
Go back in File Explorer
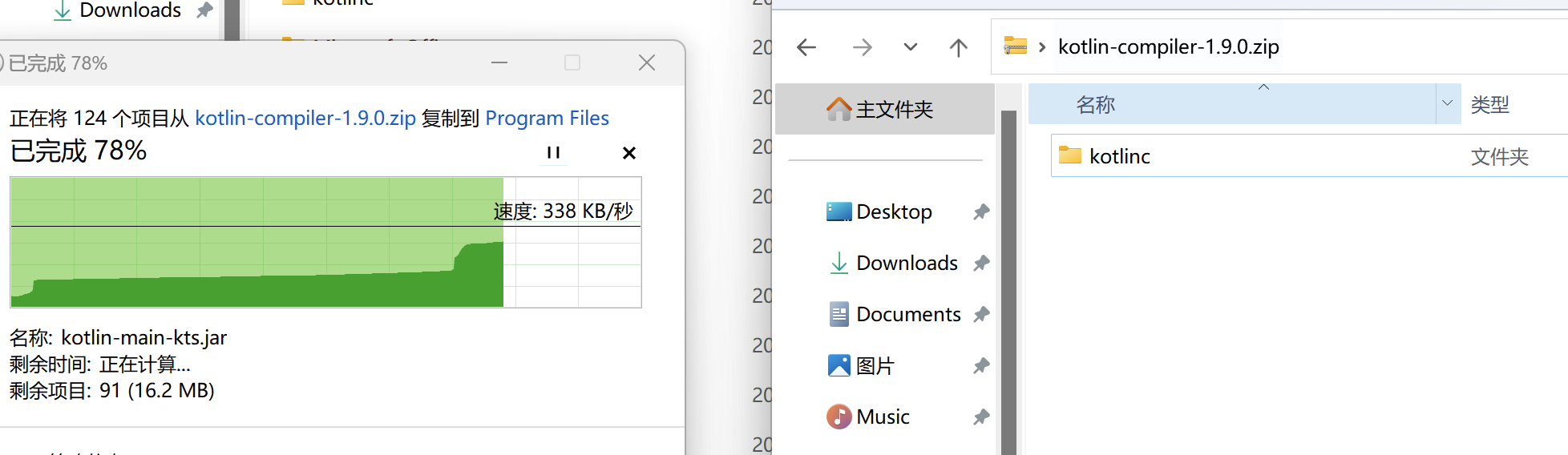[806, 47]
